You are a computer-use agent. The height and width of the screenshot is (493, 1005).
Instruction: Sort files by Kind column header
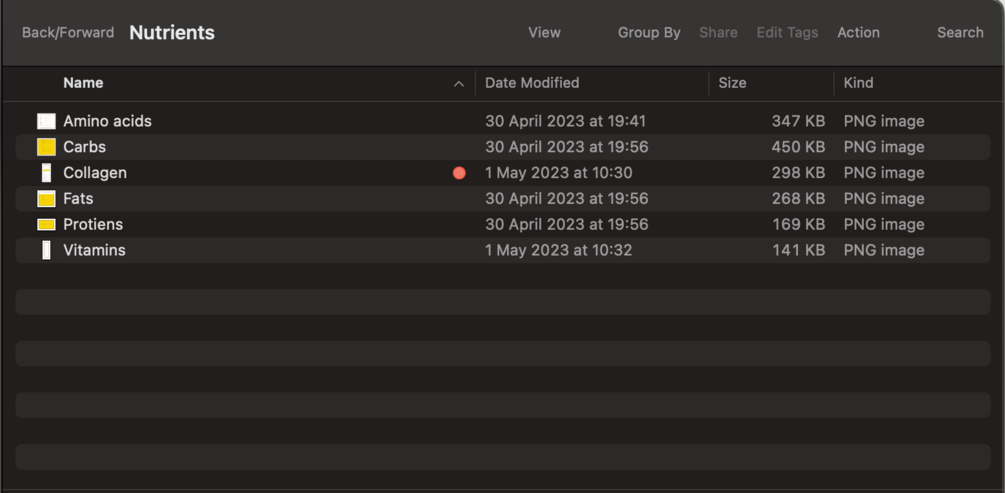858,83
